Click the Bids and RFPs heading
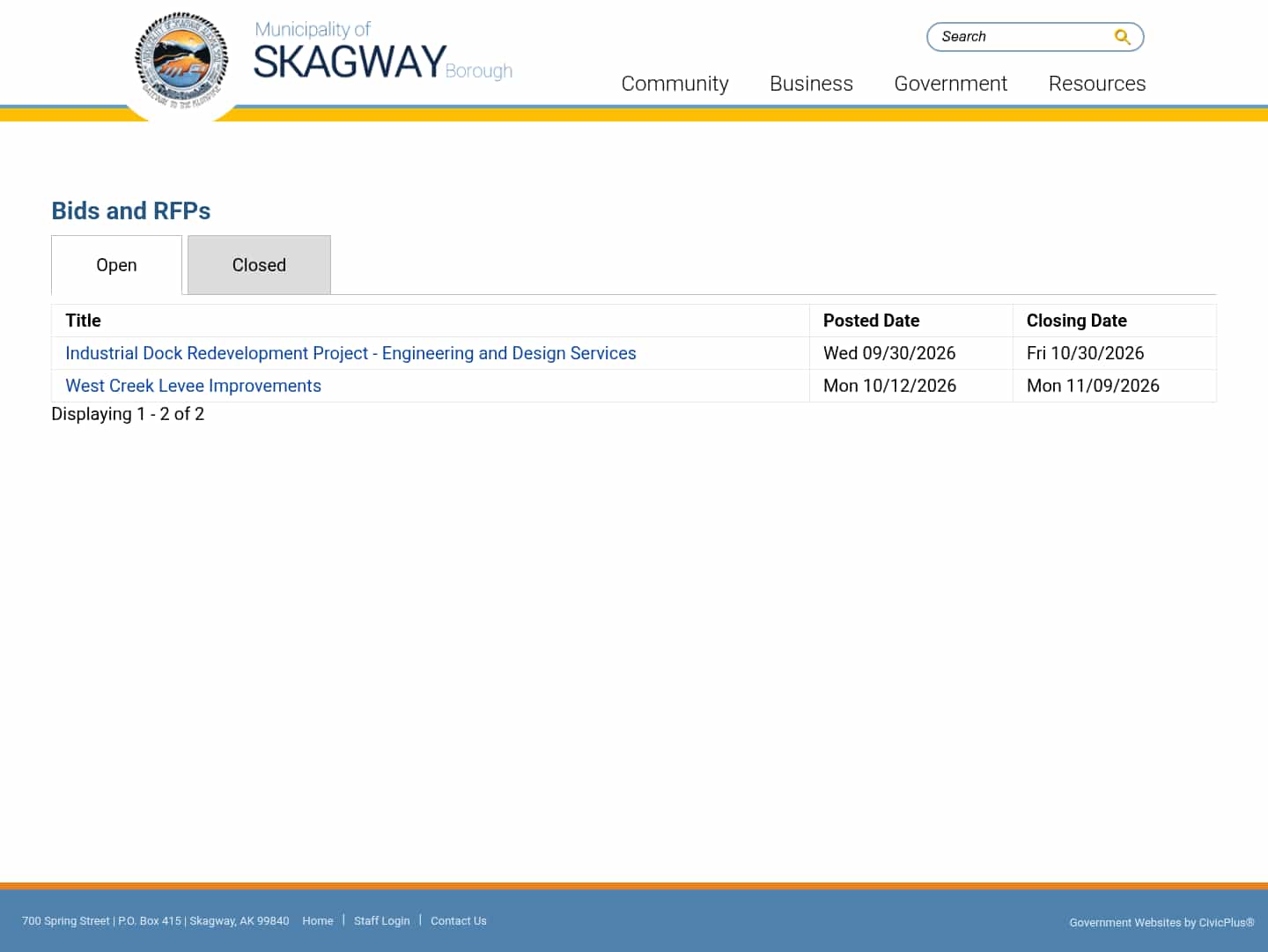The image size is (1268, 952). [131, 211]
